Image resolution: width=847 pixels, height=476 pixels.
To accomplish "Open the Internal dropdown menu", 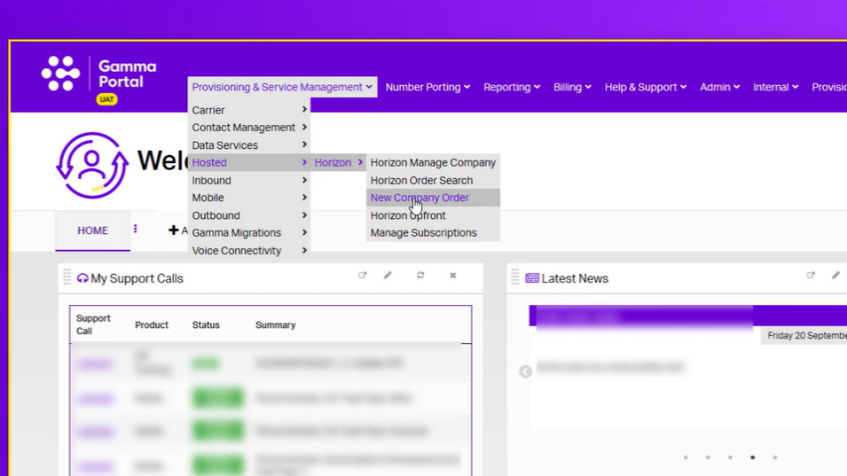I will [x=775, y=87].
